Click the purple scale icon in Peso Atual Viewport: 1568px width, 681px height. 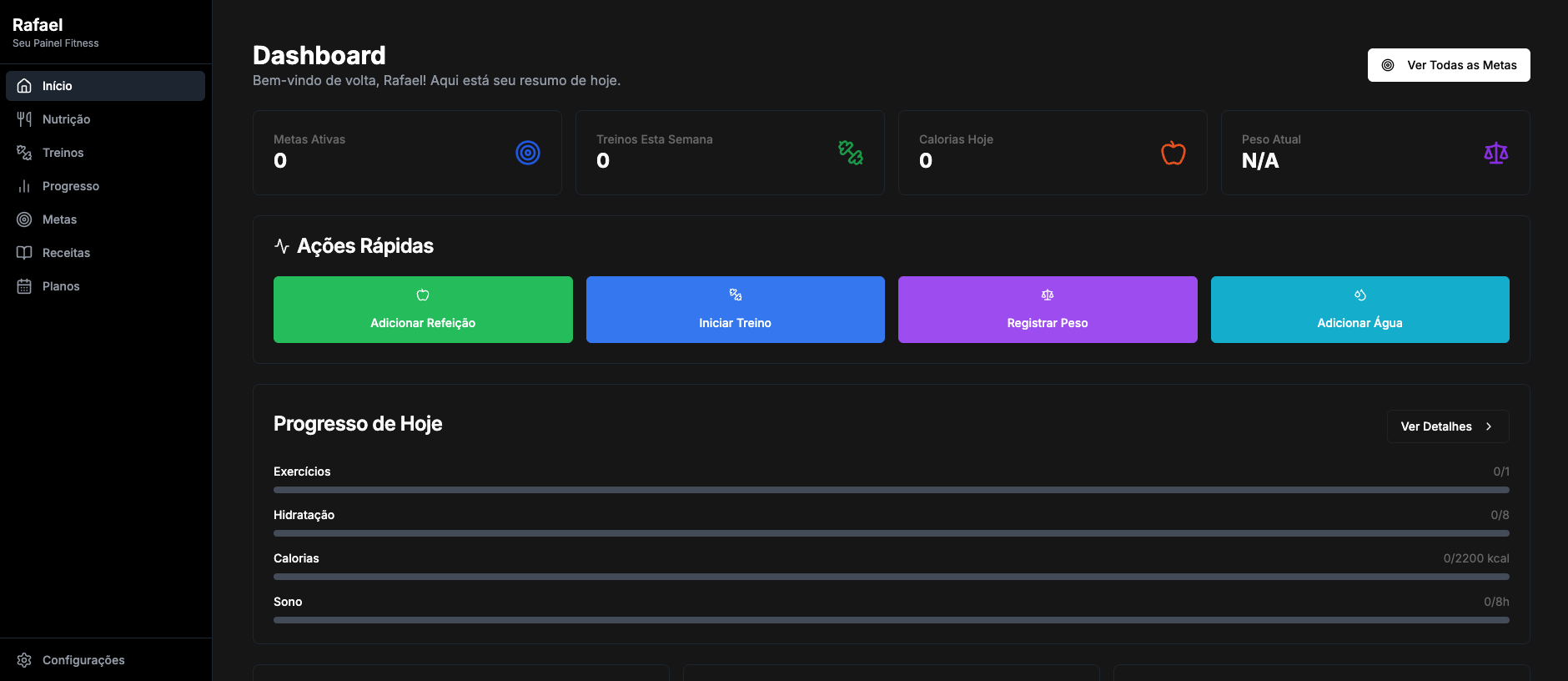[1496, 153]
